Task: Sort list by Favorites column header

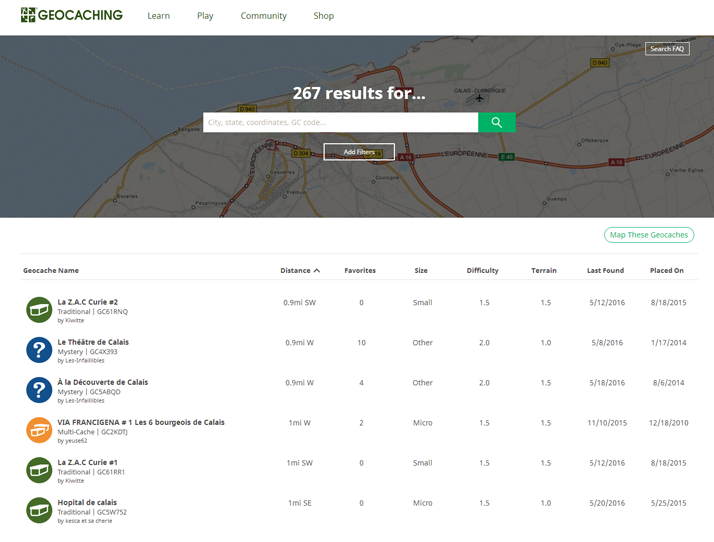Action: coord(360,270)
